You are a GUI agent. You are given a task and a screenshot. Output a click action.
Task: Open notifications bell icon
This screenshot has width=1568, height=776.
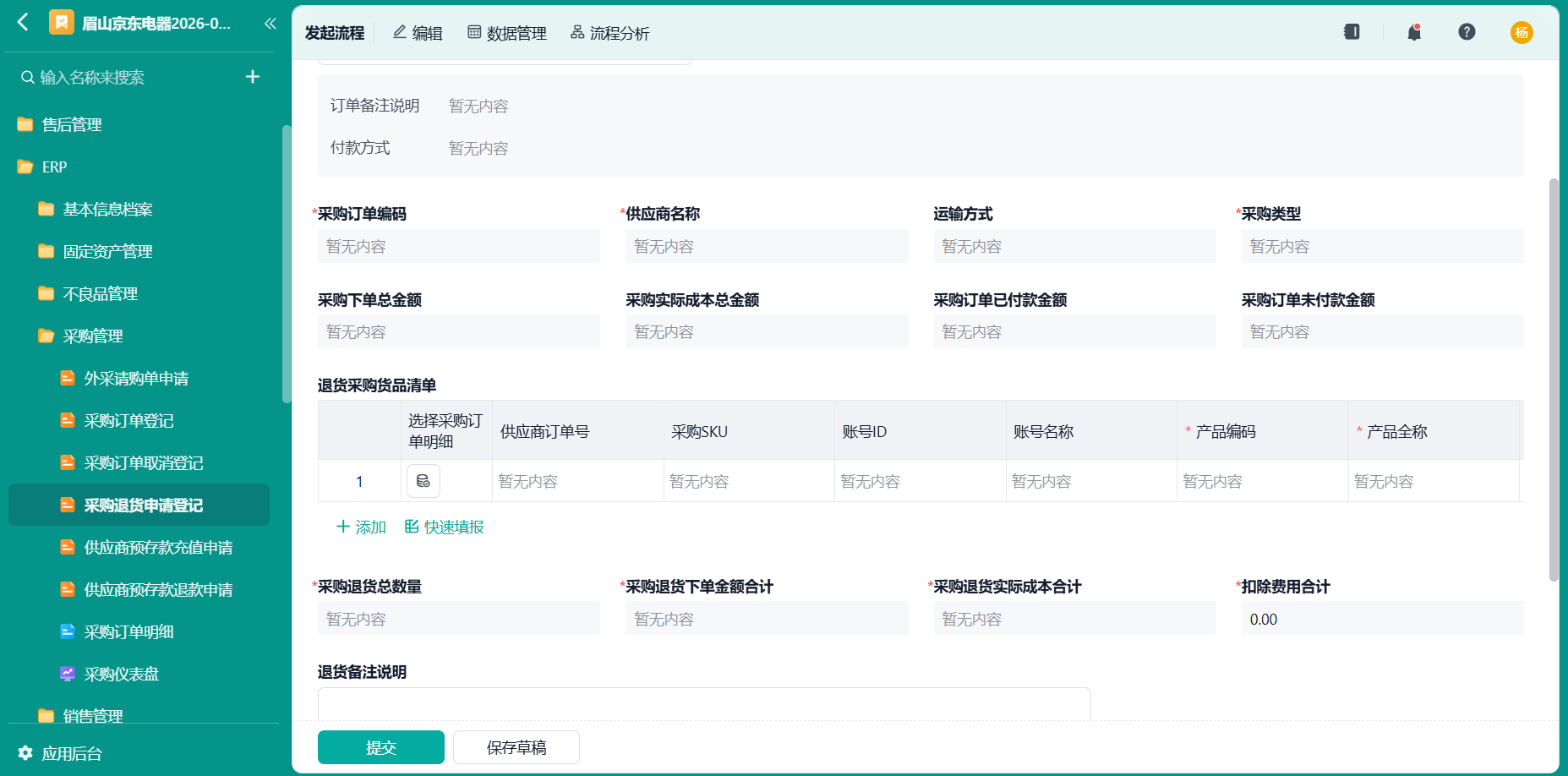(1414, 32)
